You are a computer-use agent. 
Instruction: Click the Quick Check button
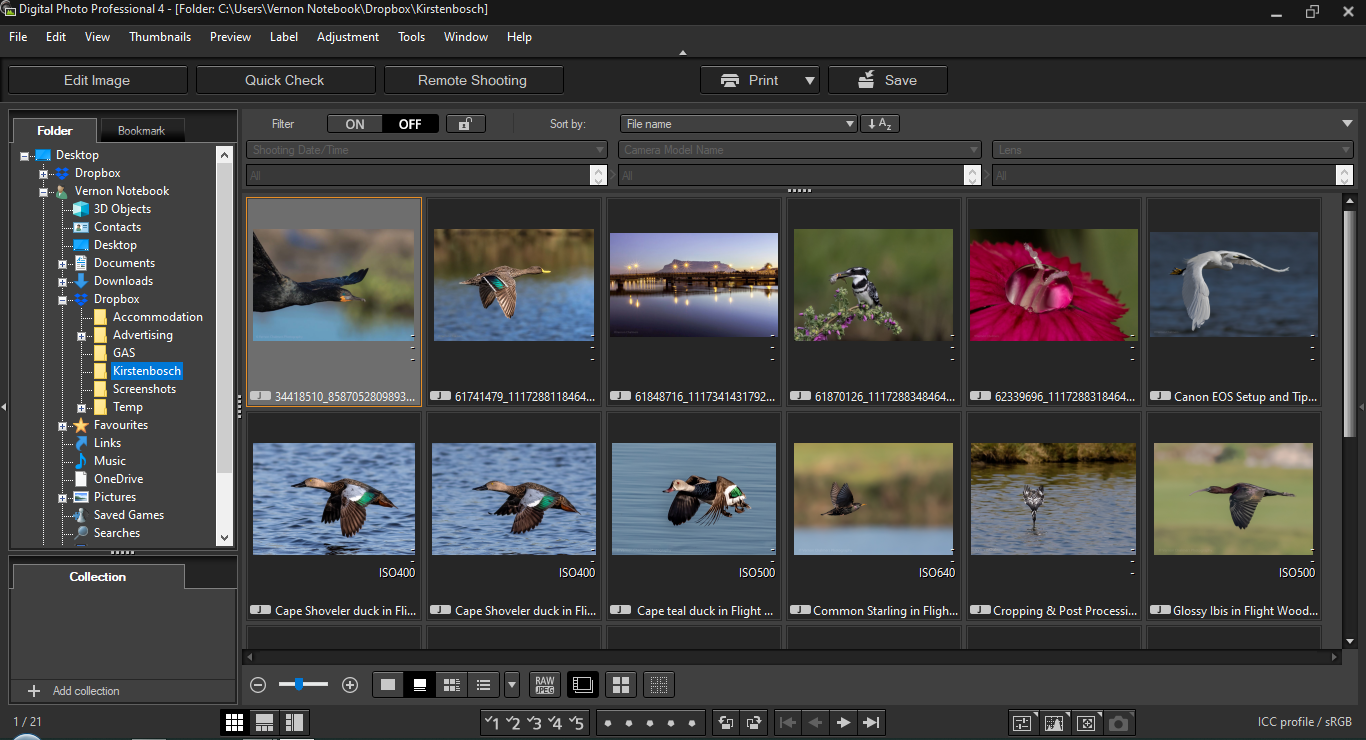[x=285, y=80]
